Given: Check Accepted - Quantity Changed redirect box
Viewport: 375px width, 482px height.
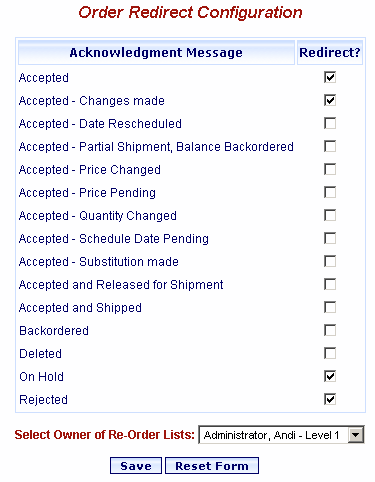Looking at the screenshot, I should (330, 215).
